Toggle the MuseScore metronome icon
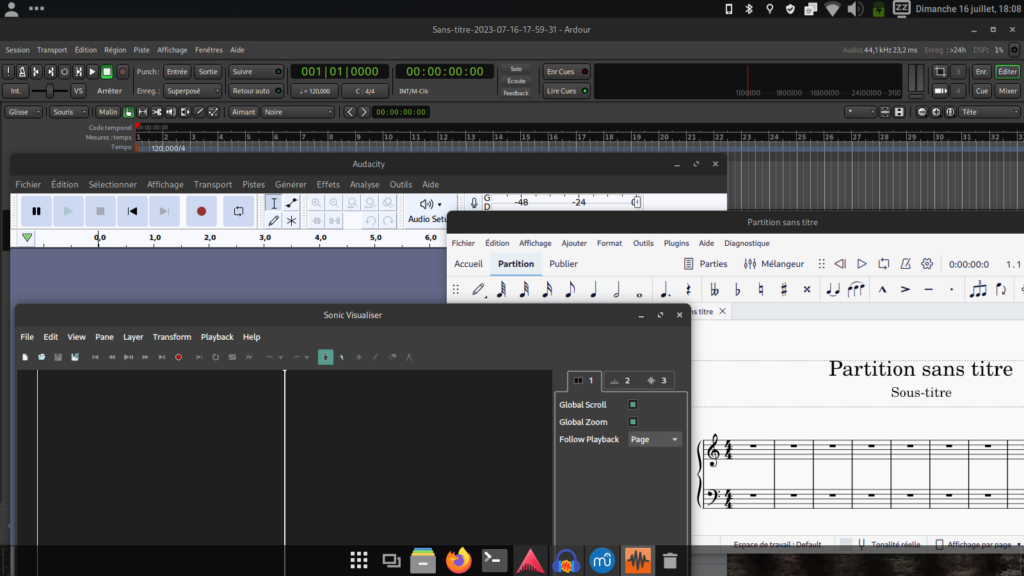 tap(905, 264)
